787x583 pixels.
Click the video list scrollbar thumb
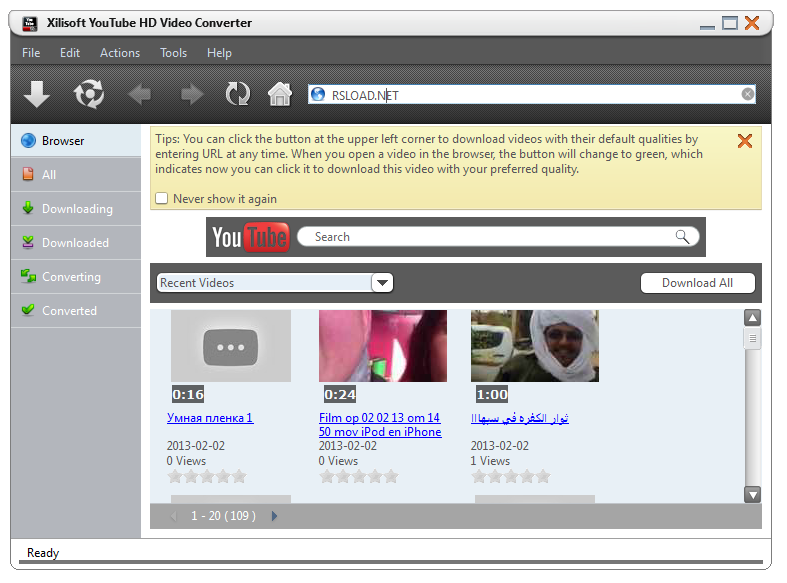coord(752,338)
